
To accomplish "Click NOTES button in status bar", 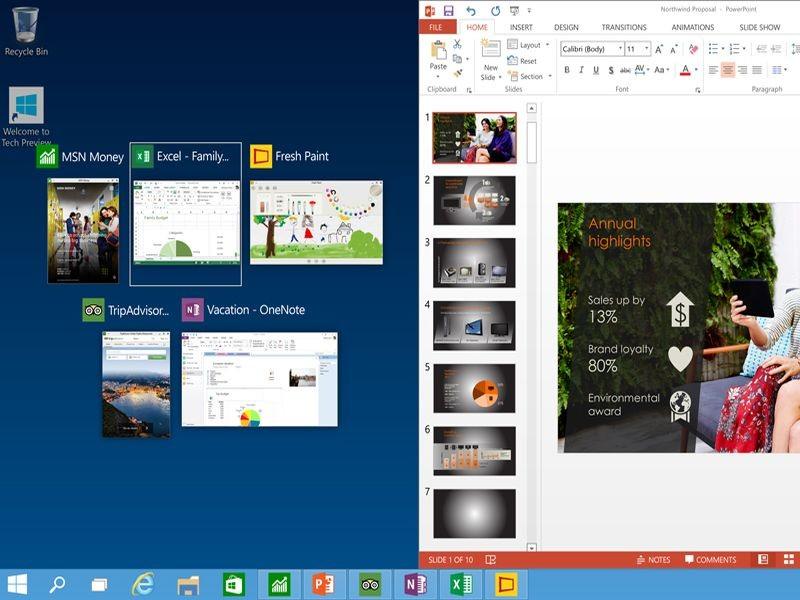I will tap(653, 560).
